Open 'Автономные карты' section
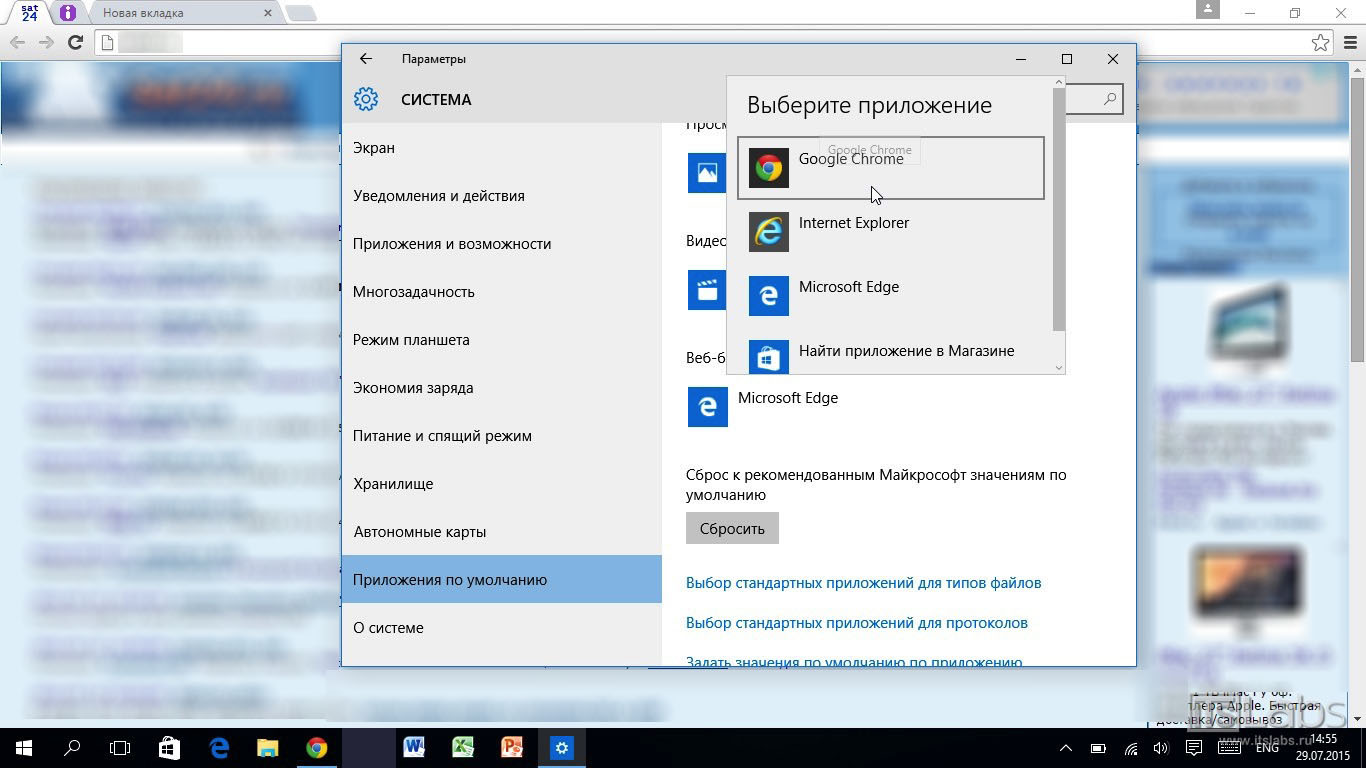Viewport: 1366px width, 768px height. 501,532
